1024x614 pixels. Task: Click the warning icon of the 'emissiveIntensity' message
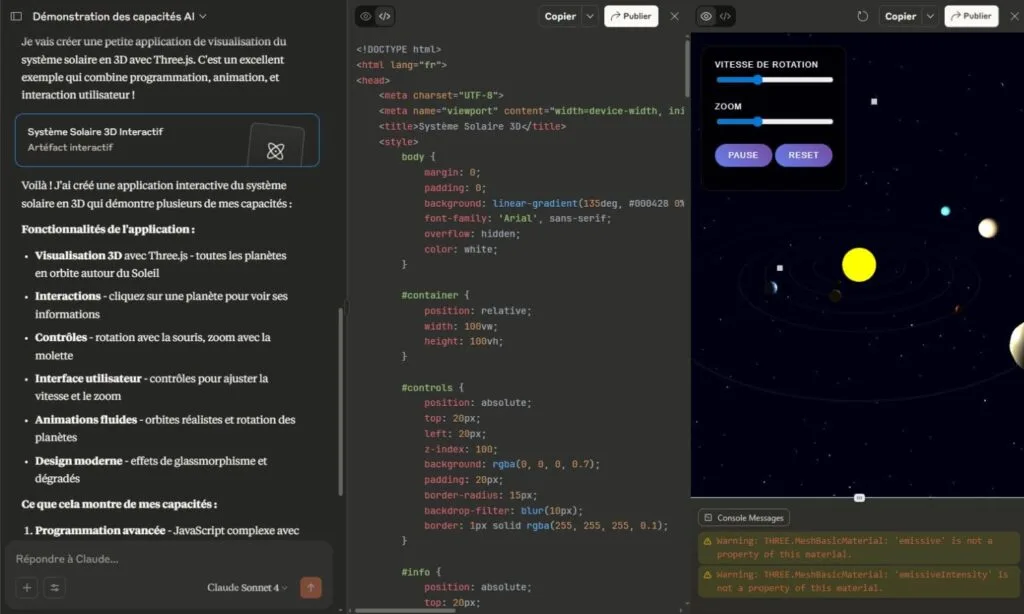(707, 575)
